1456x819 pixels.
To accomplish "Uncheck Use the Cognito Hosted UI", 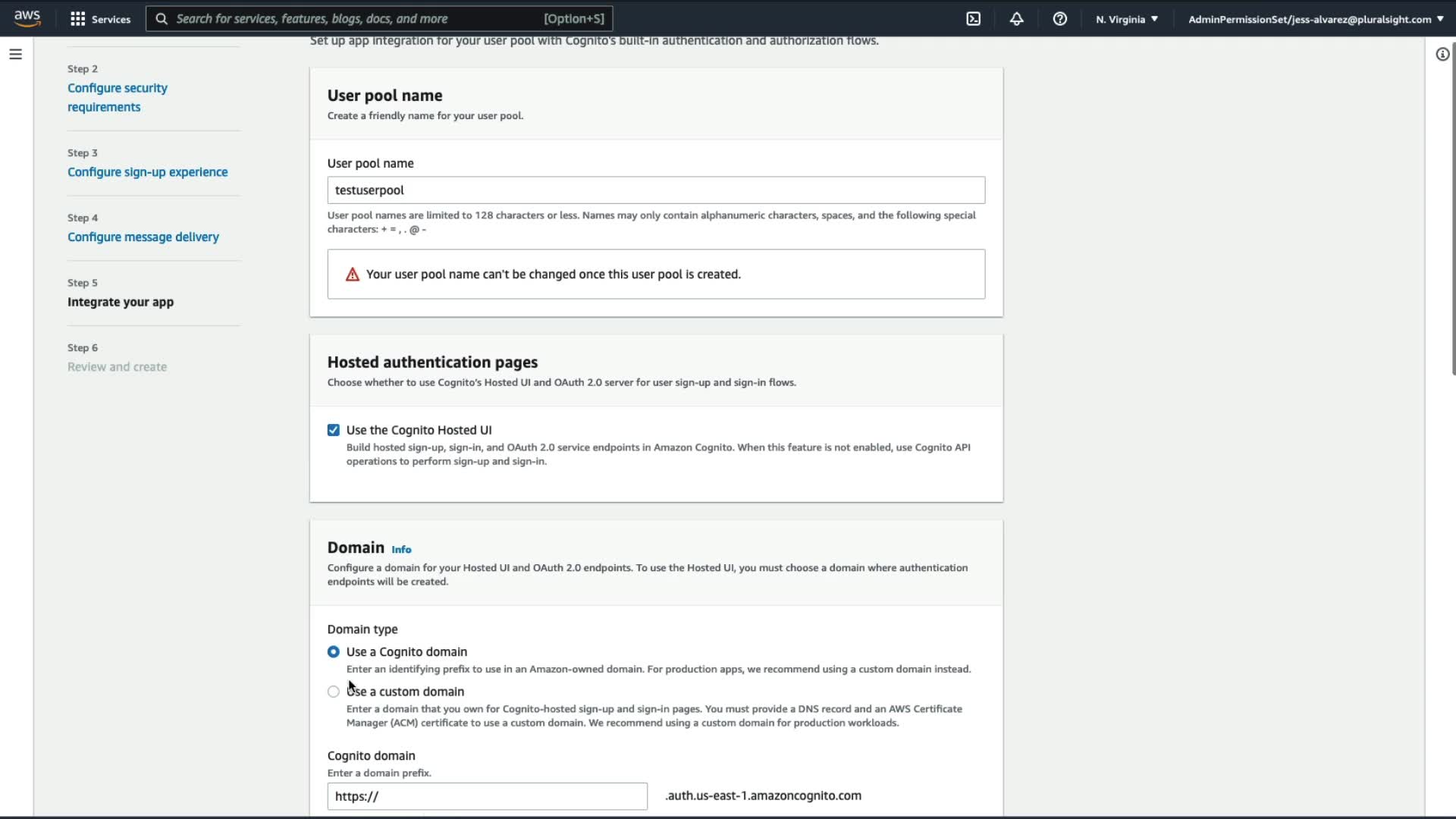I will coord(334,430).
